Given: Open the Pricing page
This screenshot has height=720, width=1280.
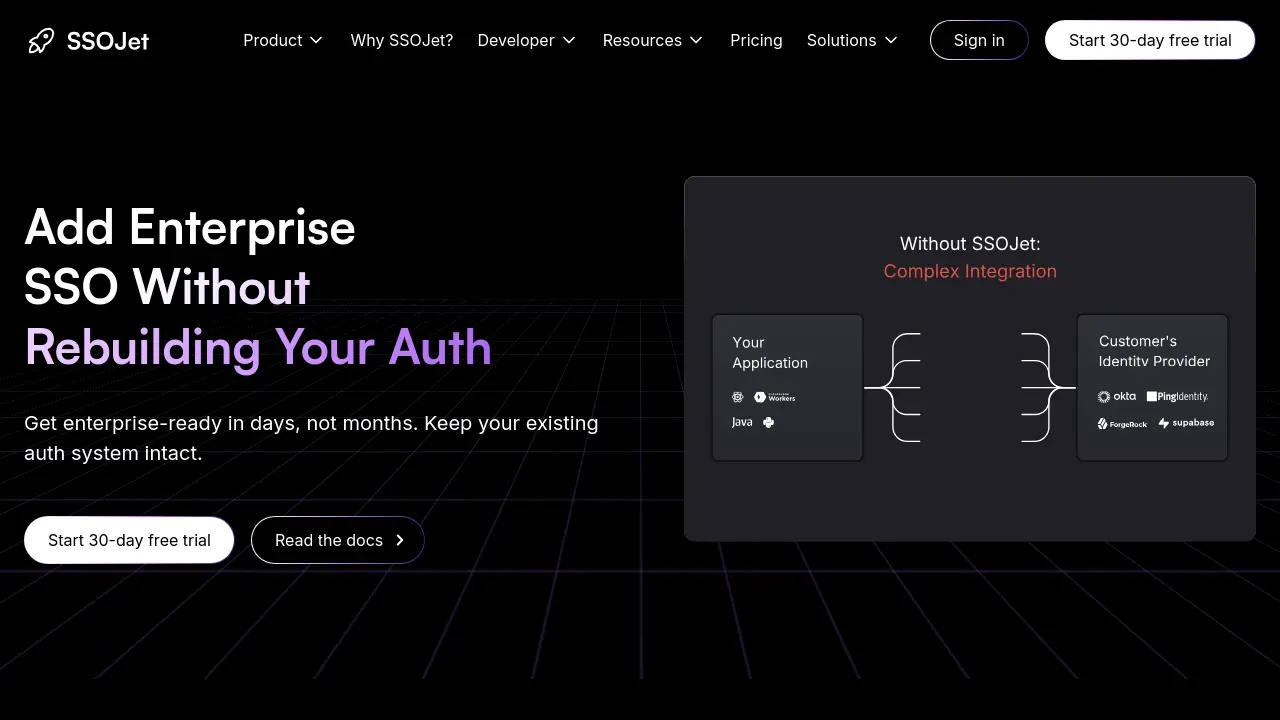Looking at the screenshot, I should (756, 40).
